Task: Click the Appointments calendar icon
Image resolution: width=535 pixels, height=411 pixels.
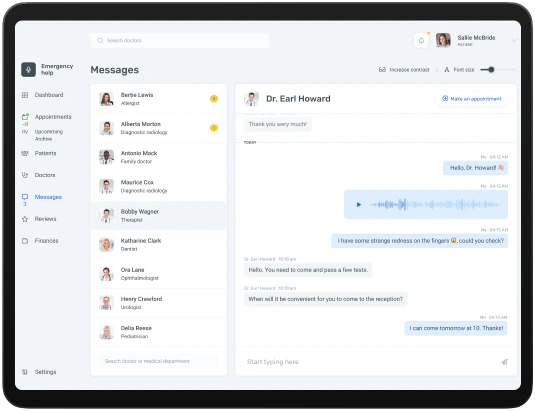Action: pyautogui.click(x=25, y=117)
